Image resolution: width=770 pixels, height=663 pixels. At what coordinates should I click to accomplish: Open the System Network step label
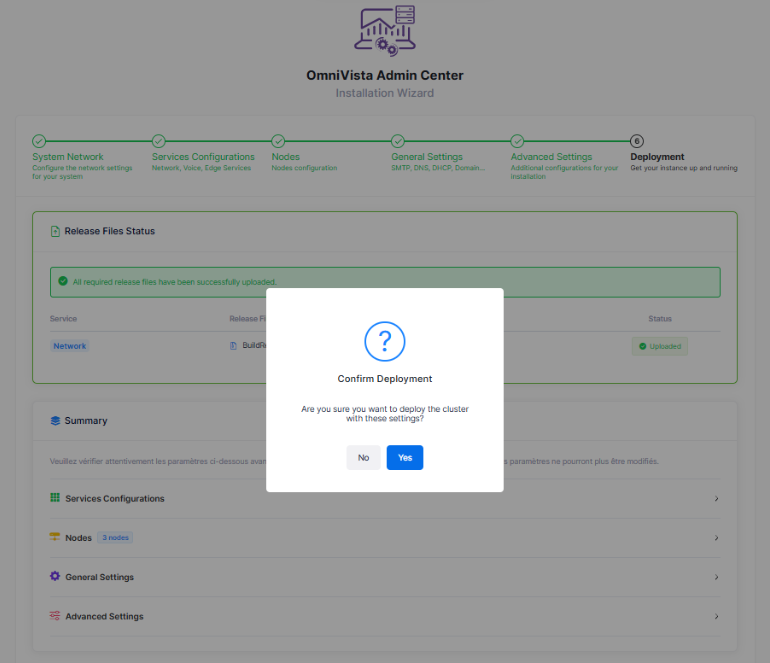[x=68, y=157]
